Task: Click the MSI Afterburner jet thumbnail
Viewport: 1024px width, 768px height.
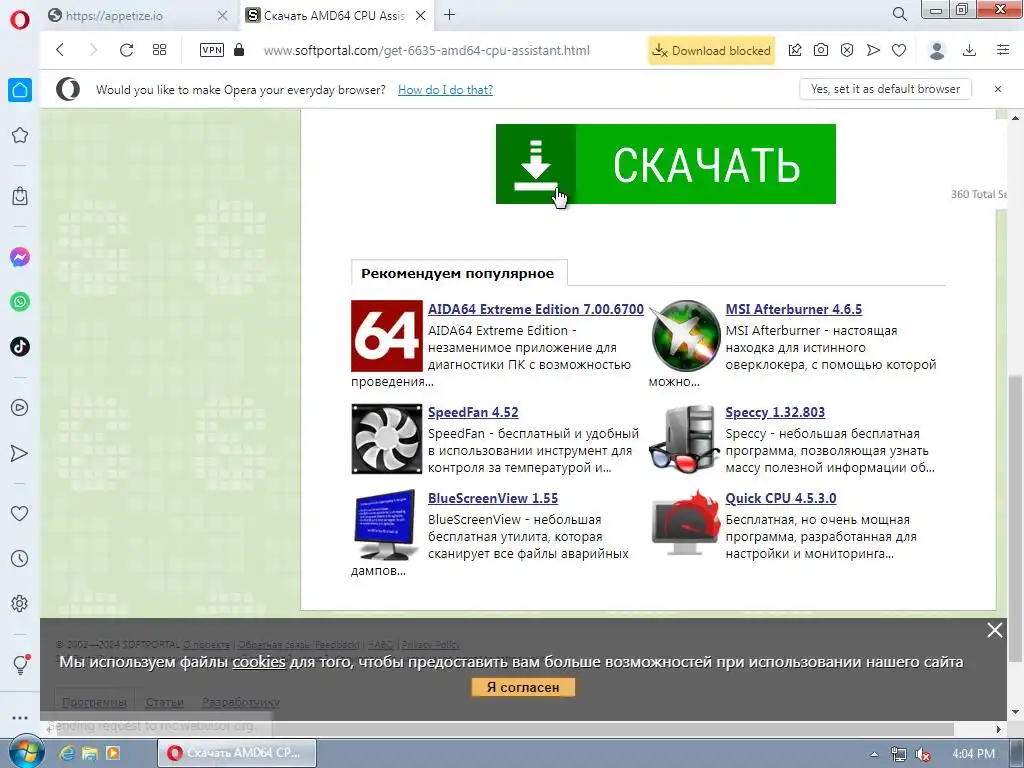Action: (x=684, y=336)
